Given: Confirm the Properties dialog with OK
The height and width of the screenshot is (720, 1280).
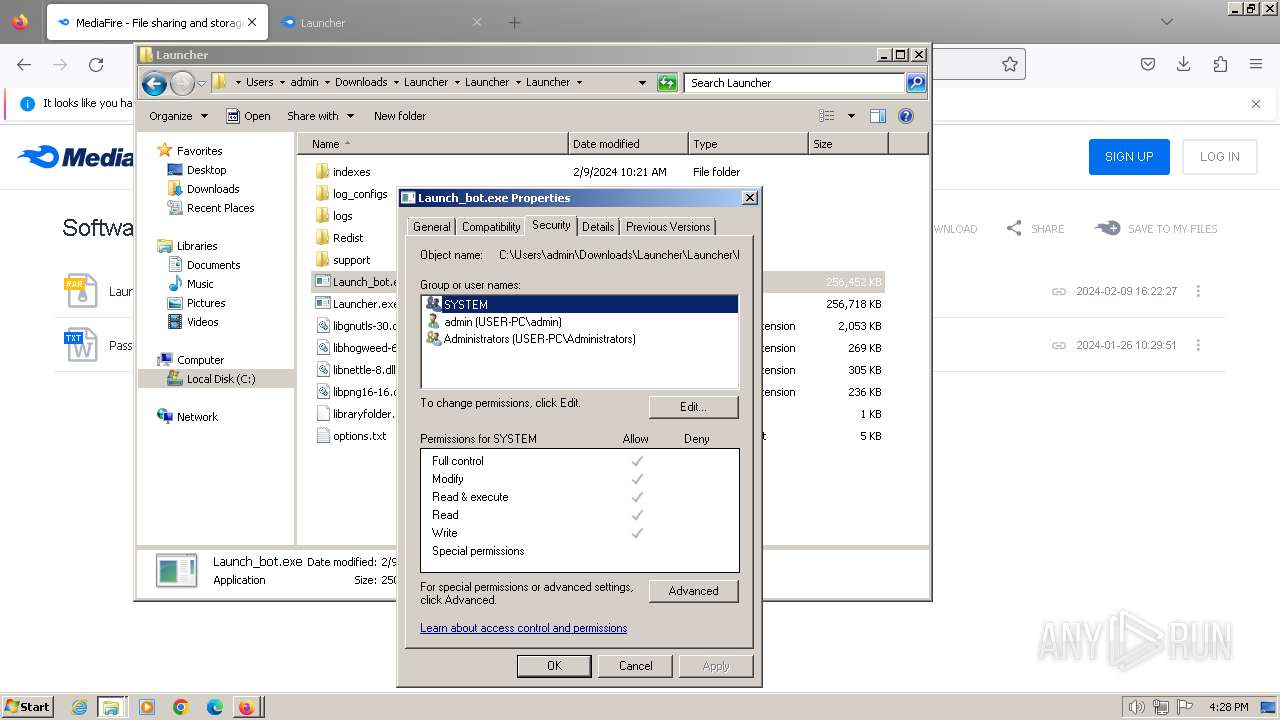Looking at the screenshot, I should 554,666.
